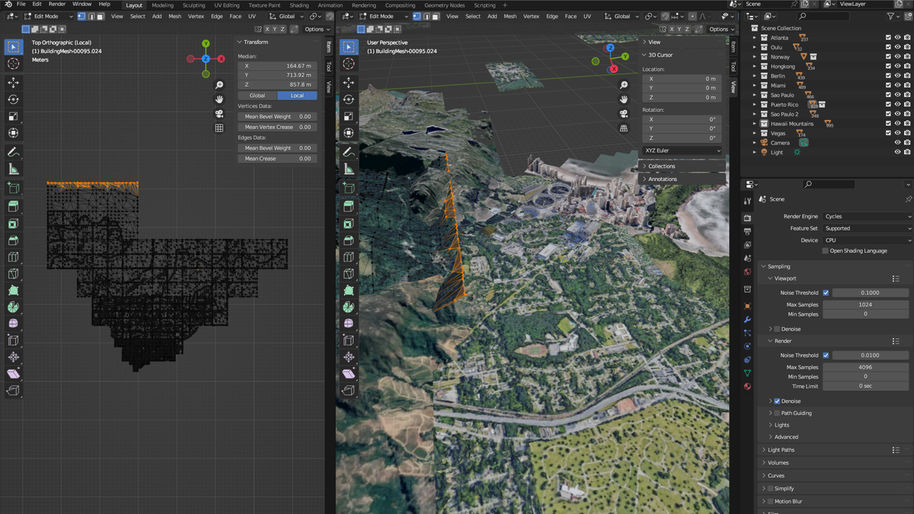
Task: Click the zoom magnifier icon in left viewport
Action: (219, 85)
